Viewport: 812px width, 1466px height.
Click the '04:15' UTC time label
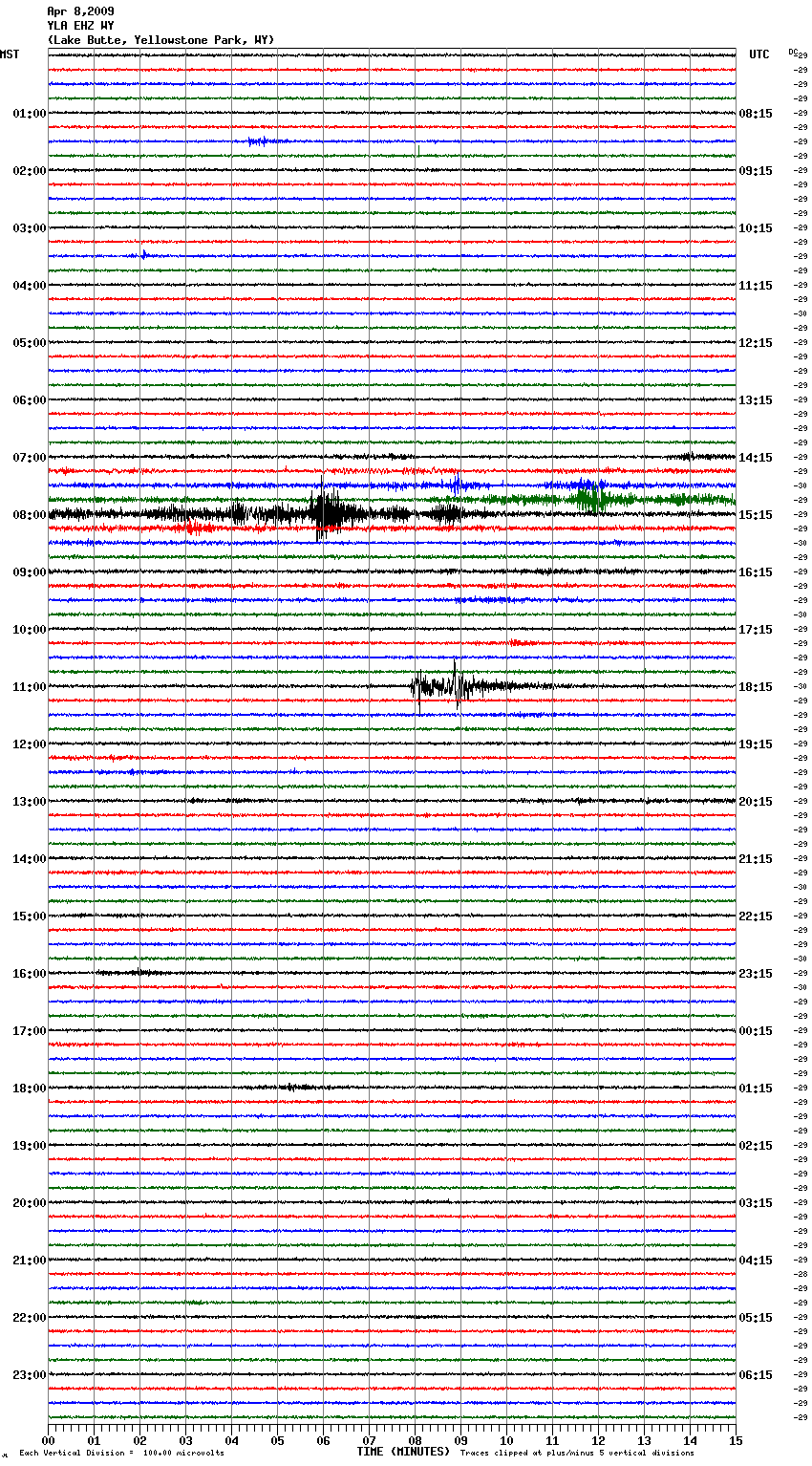tap(756, 1261)
